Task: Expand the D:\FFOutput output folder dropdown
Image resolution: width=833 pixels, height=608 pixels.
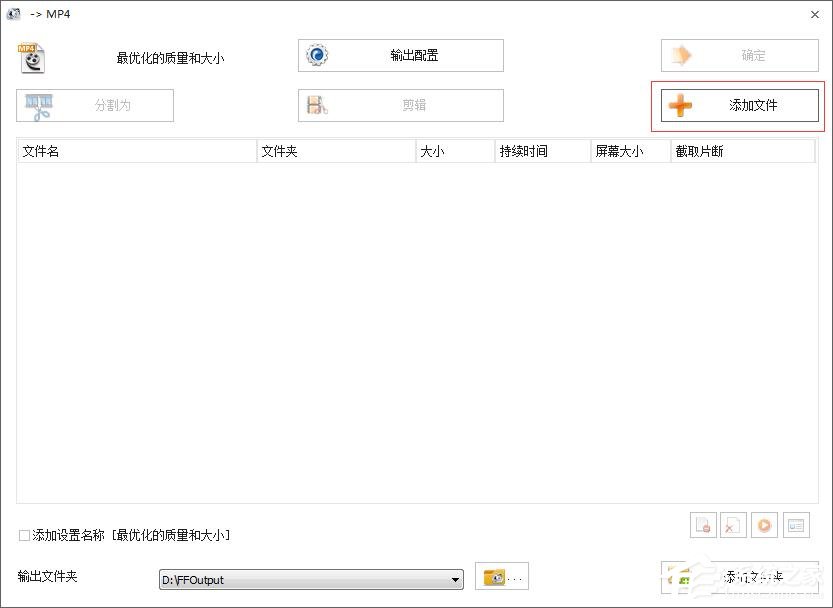Action: (455, 580)
